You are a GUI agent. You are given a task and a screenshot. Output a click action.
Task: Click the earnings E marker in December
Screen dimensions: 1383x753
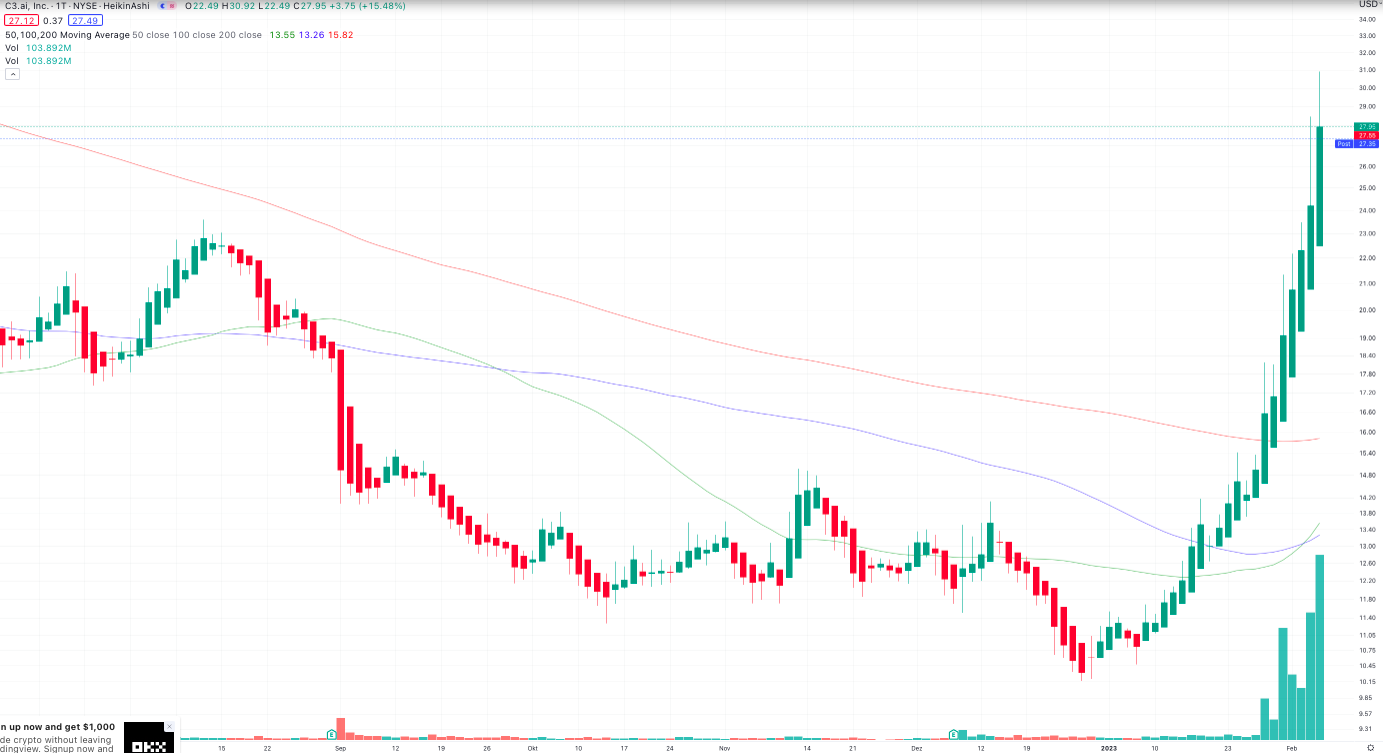(x=954, y=734)
